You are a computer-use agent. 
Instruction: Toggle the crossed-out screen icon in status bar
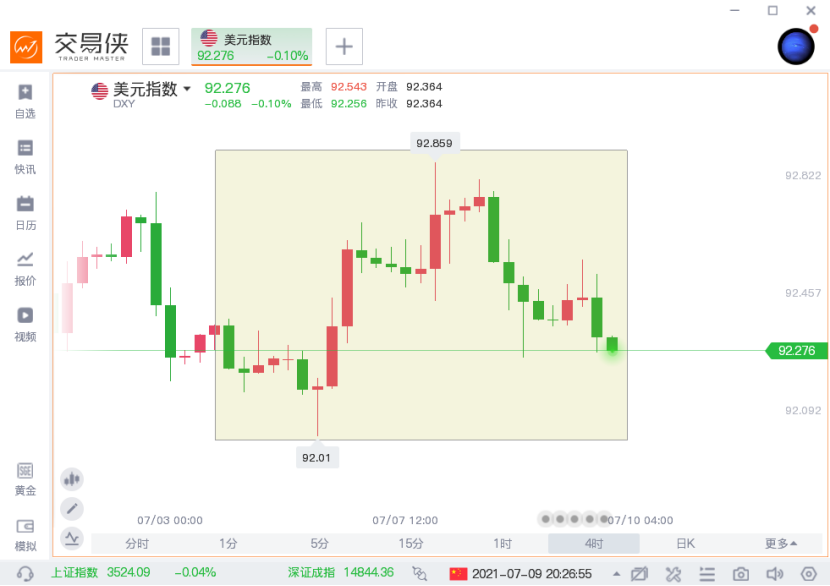pyautogui.click(x=639, y=574)
